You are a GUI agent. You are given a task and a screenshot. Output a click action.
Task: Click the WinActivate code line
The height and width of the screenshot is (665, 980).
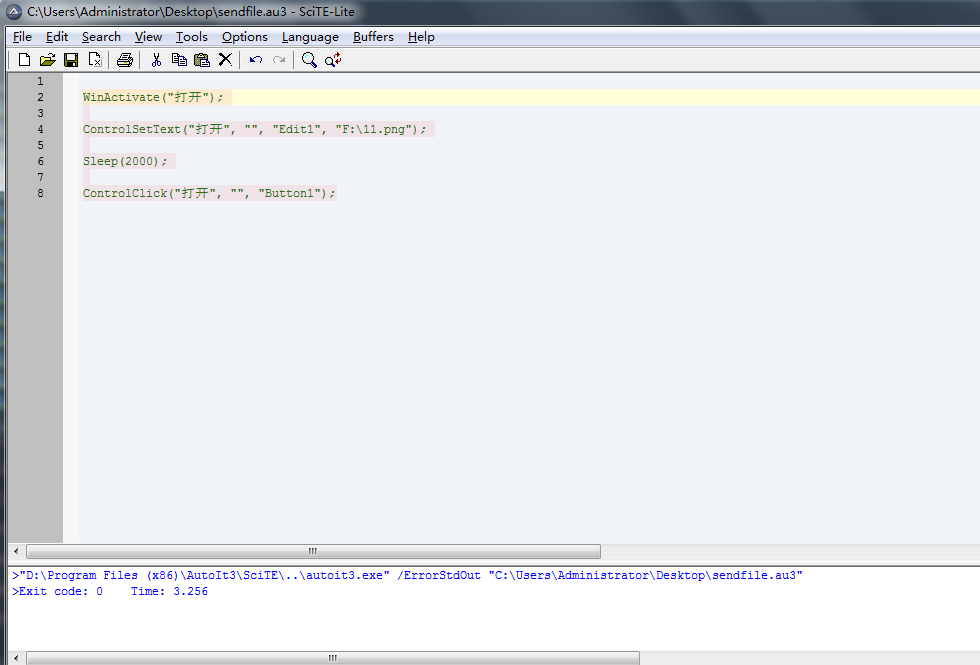(153, 97)
